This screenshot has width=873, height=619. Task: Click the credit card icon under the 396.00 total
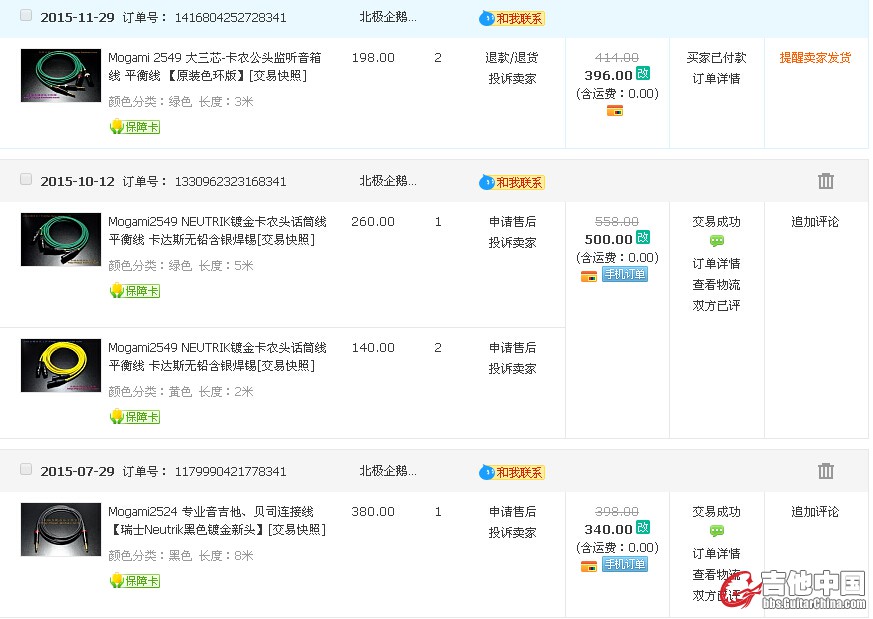coord(616,111)
